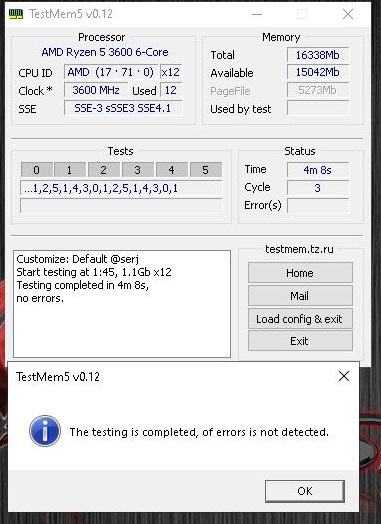Click the Total memory value 16338Mb
The height and width of the screenshot is (524, 381).
pyautogui.click(x=318, y=55)
